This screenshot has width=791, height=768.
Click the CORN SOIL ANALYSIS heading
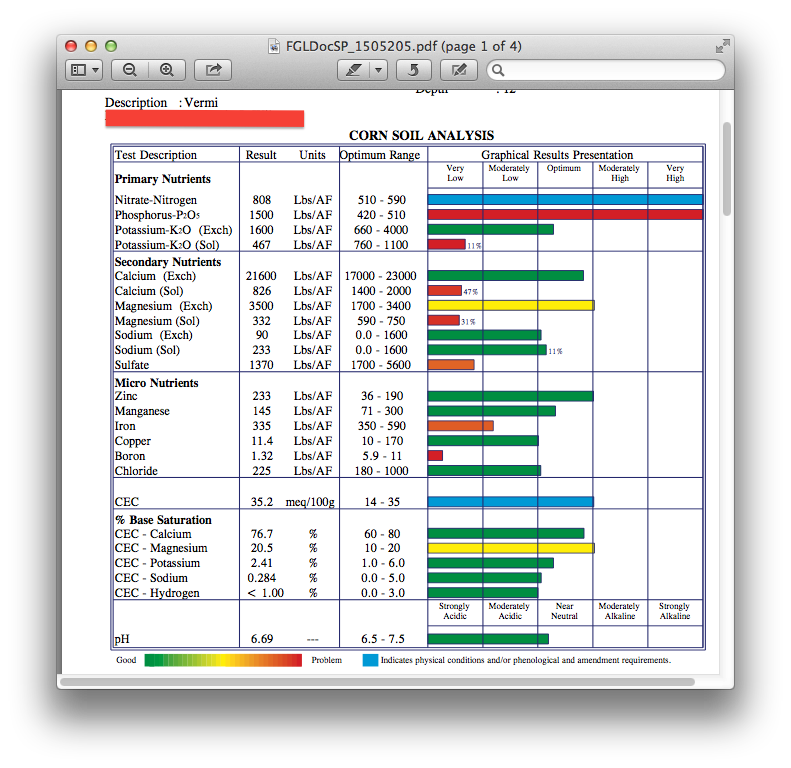pos(421,135)
